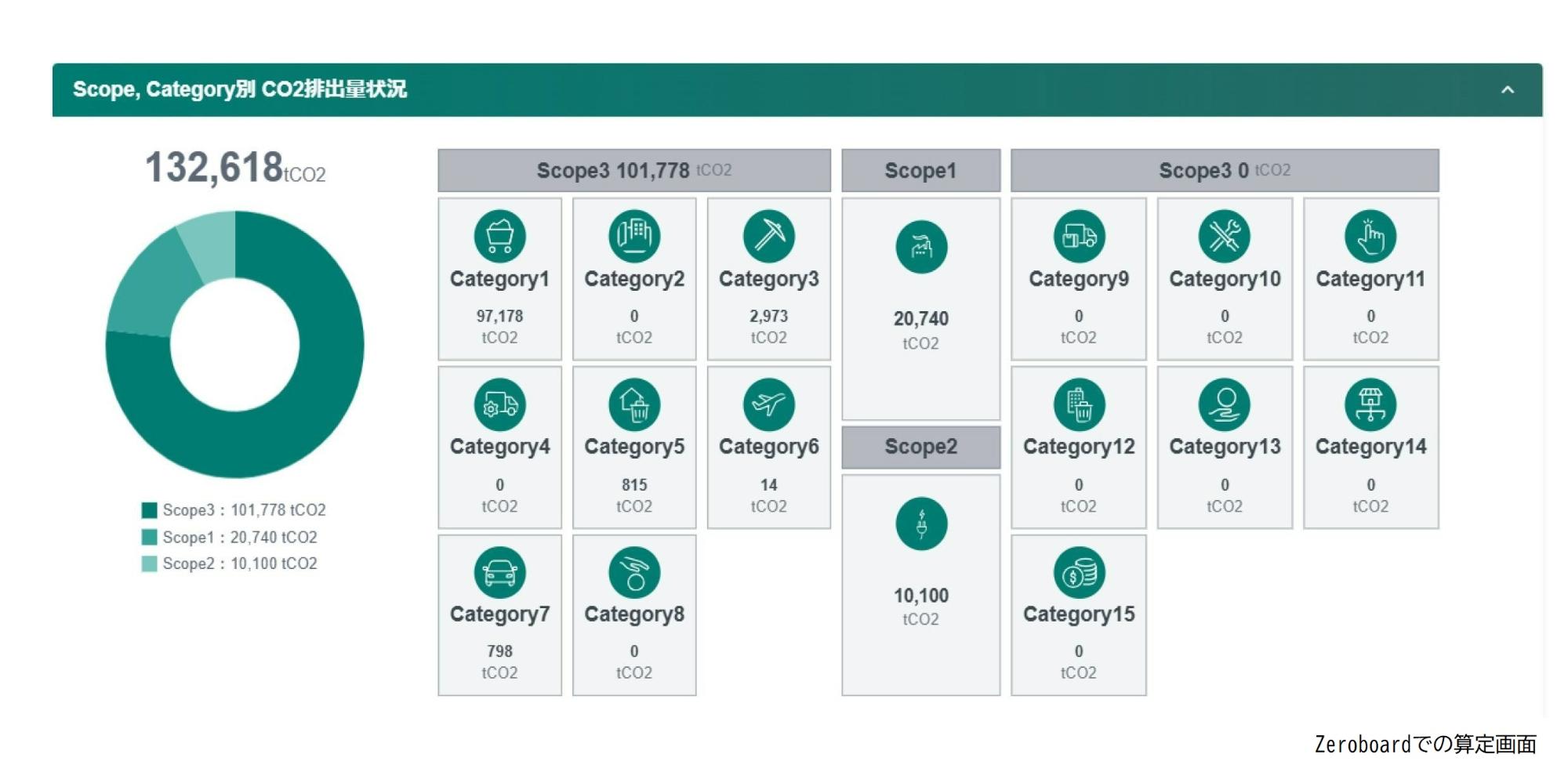
Task: Click the Scope1 factory icon
Action: [x=921, y=248]
